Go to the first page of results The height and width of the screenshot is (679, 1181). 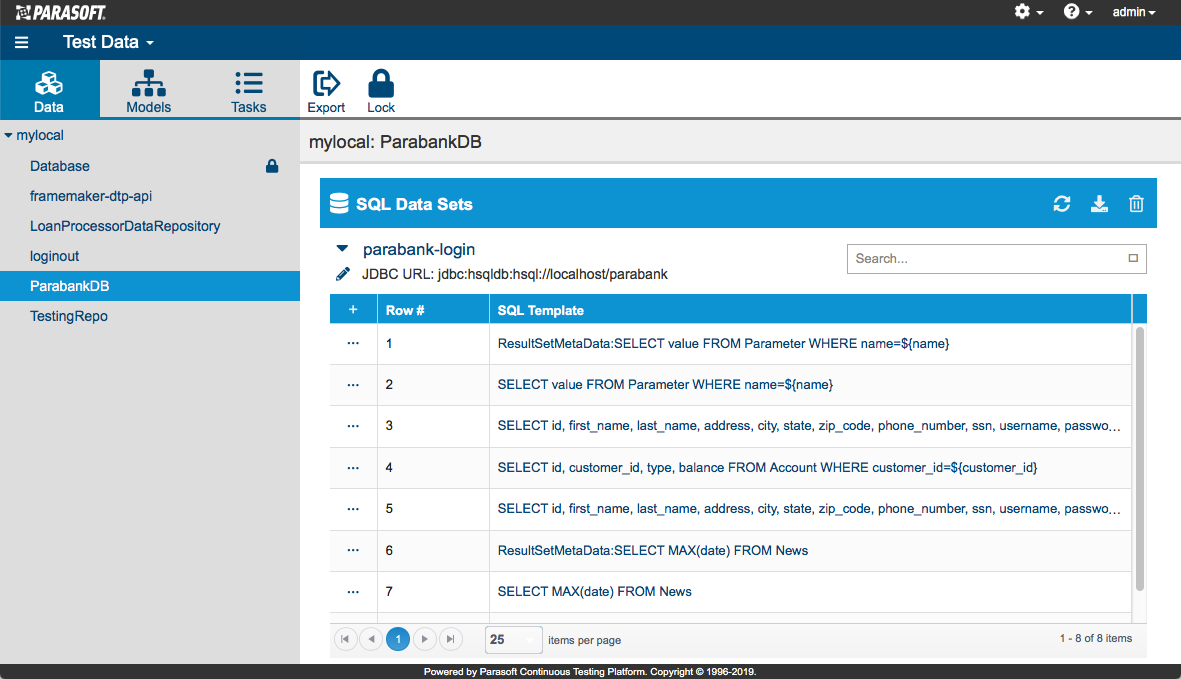point(345,639)
